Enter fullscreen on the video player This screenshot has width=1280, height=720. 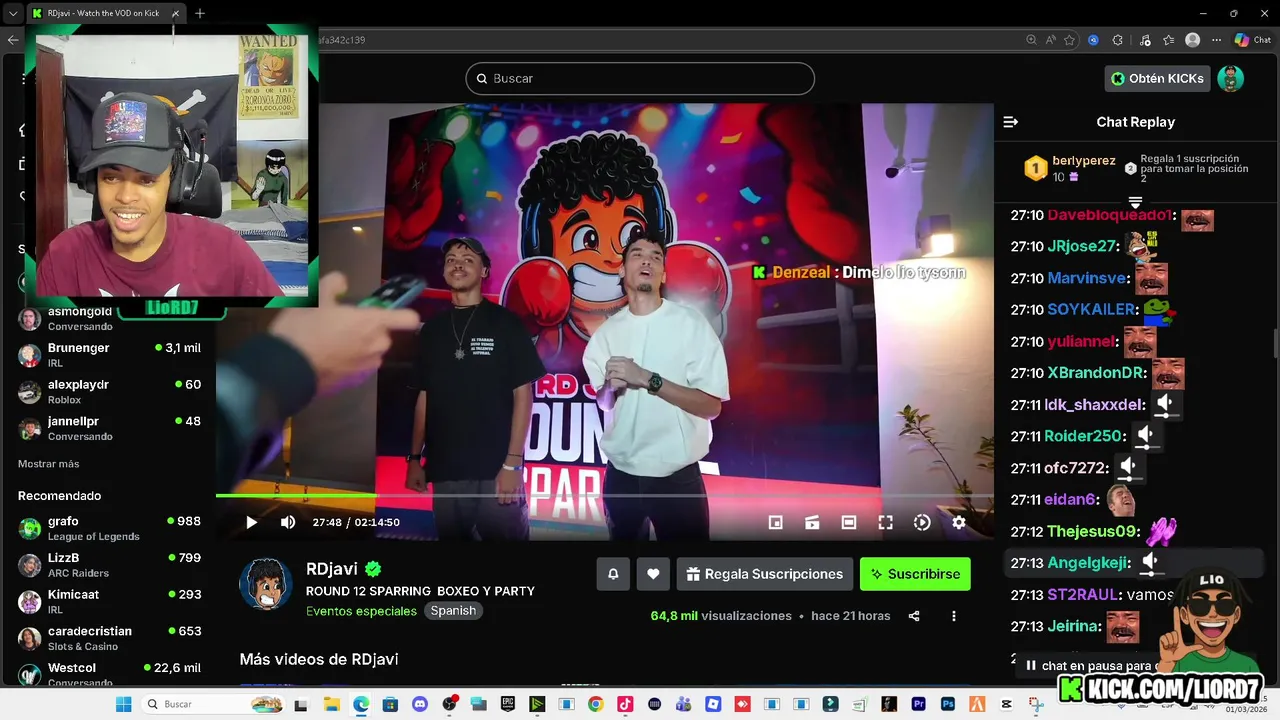[x=885, y=522]
